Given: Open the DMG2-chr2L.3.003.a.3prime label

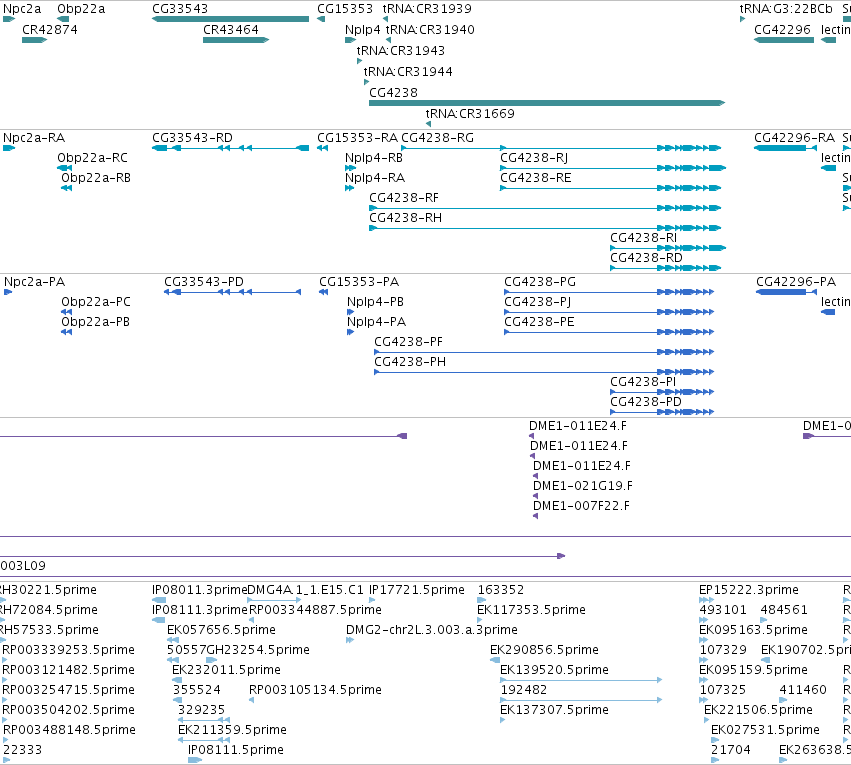Looking at the screenshot, I should pyautogui.click(x=432, y=630).
